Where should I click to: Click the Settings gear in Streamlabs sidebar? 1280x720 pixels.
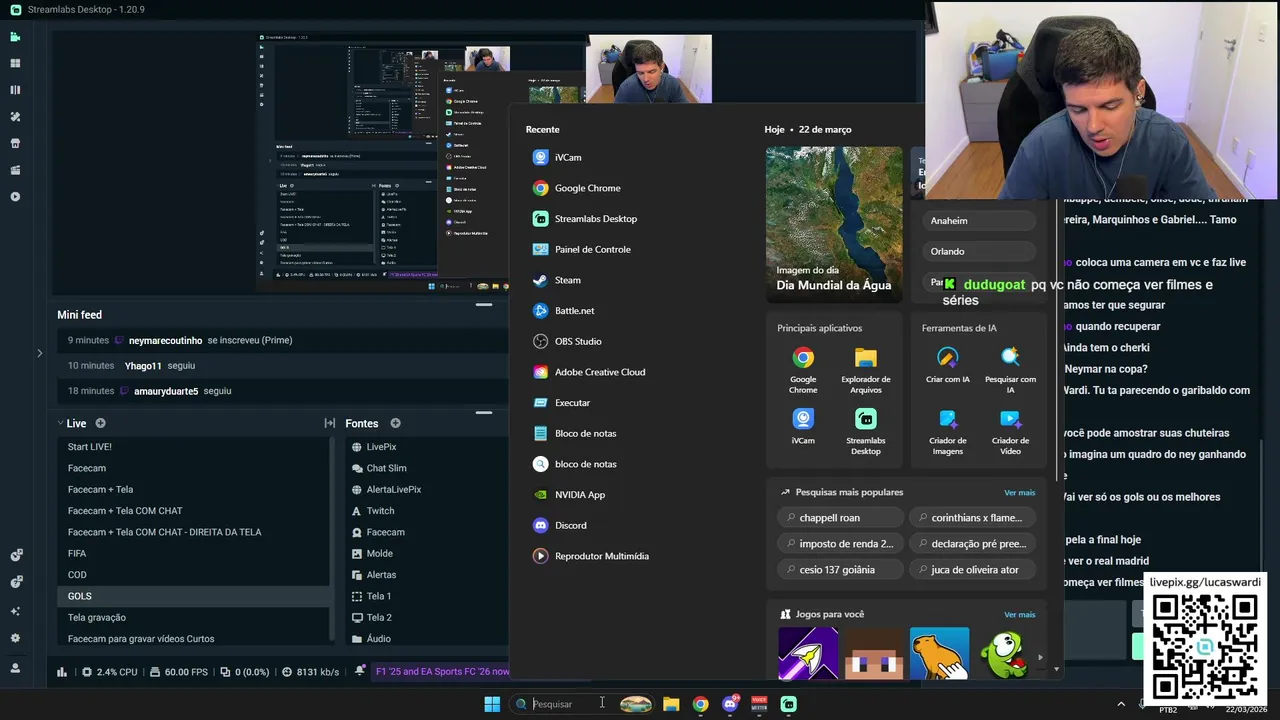pyautogui.click(x=15, y=638)
